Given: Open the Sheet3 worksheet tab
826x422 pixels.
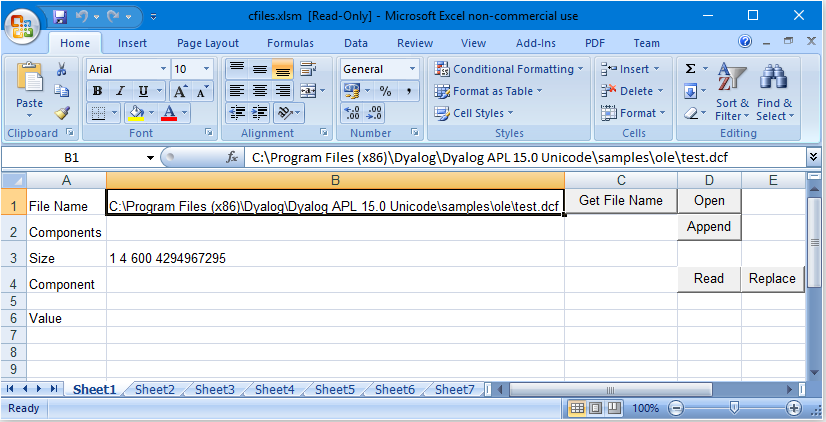Looking at the screenshot, I should (x=215, y=390).
